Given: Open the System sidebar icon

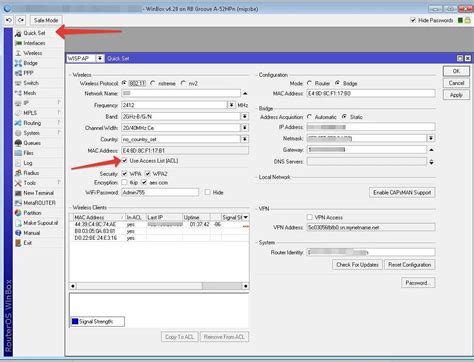Looking at the screenshot, I should 18,133.
